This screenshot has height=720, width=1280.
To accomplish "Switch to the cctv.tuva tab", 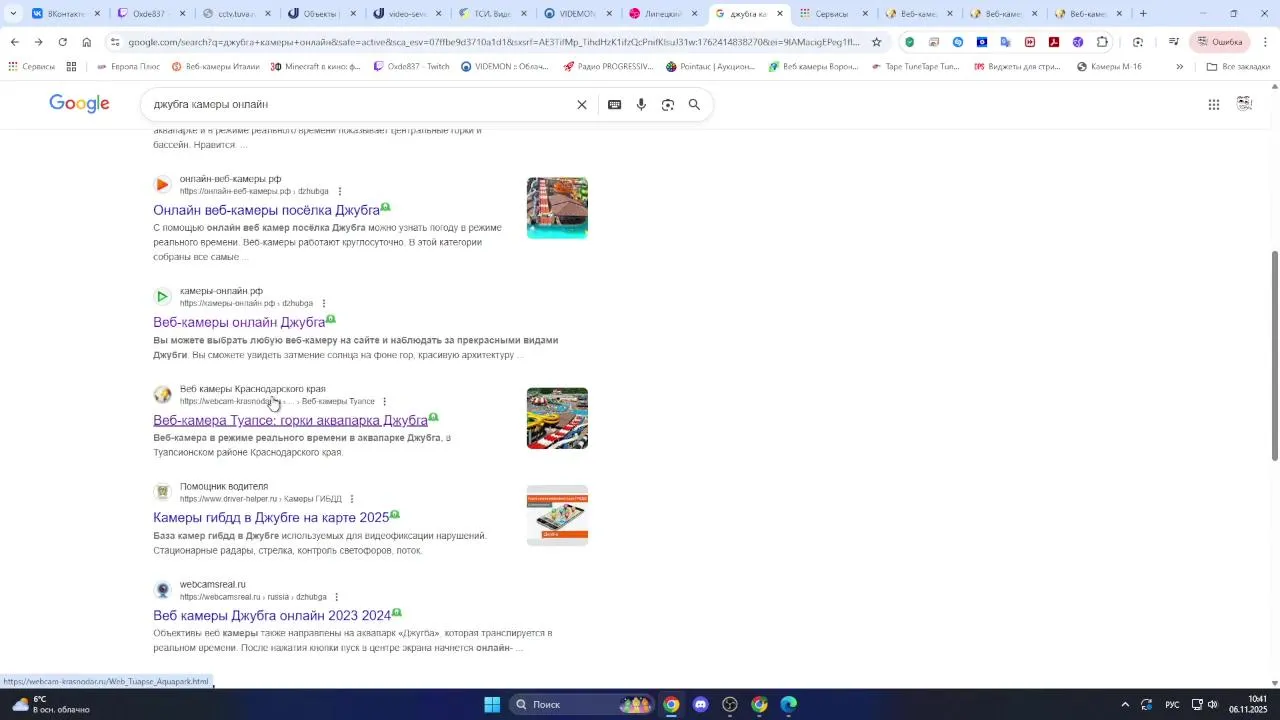I will (235, 13).
